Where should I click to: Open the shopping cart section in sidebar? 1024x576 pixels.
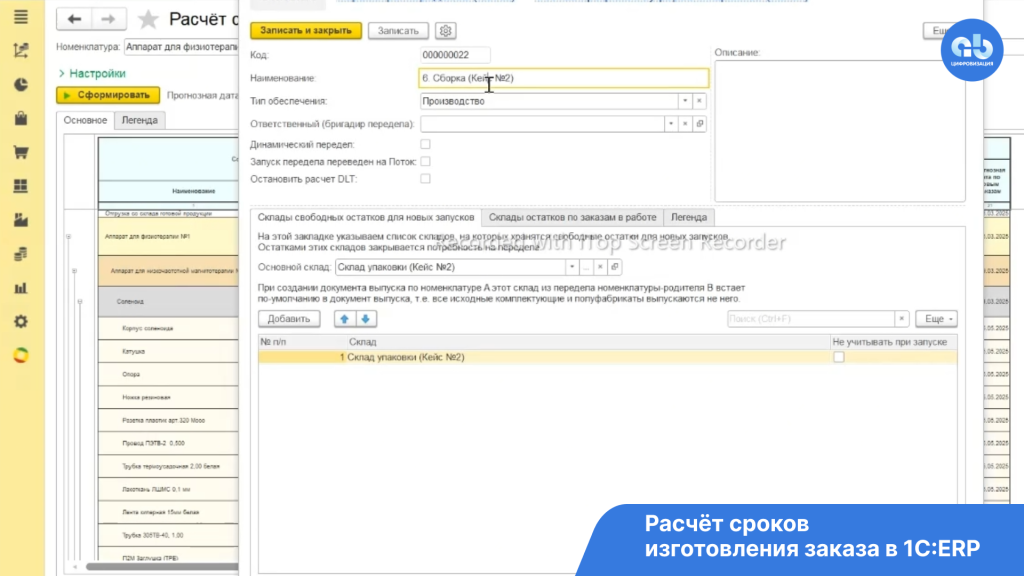click(21, 152)
